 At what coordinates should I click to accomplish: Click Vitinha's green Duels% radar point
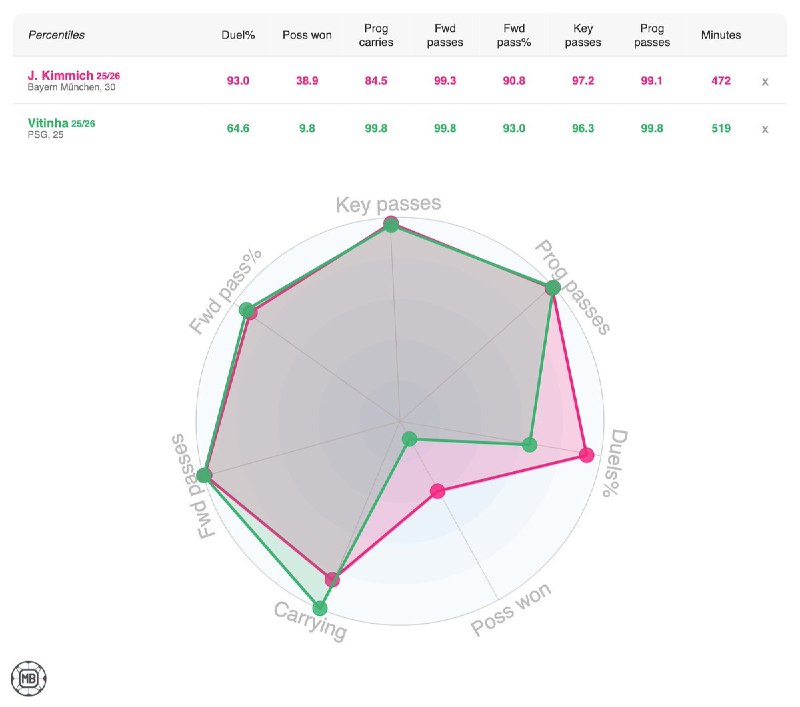coord(530,444)
